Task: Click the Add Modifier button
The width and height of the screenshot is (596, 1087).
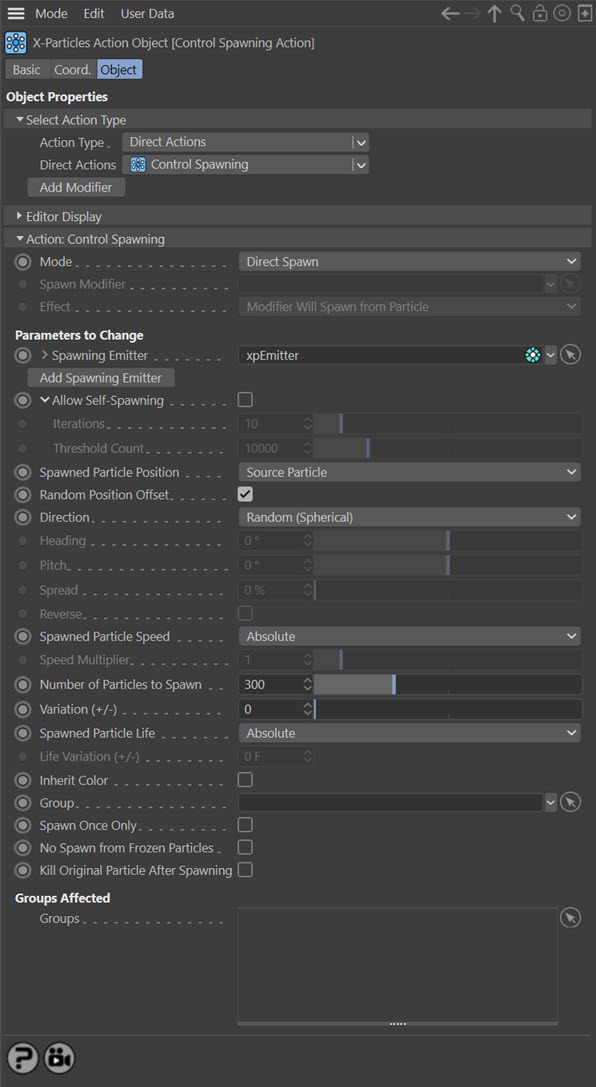Action: (x=76, y=187)
